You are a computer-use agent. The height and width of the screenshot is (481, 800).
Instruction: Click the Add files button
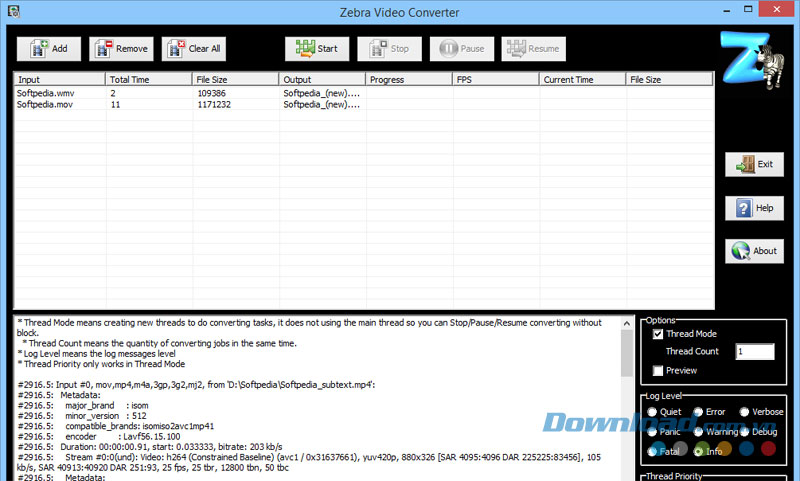49,48
